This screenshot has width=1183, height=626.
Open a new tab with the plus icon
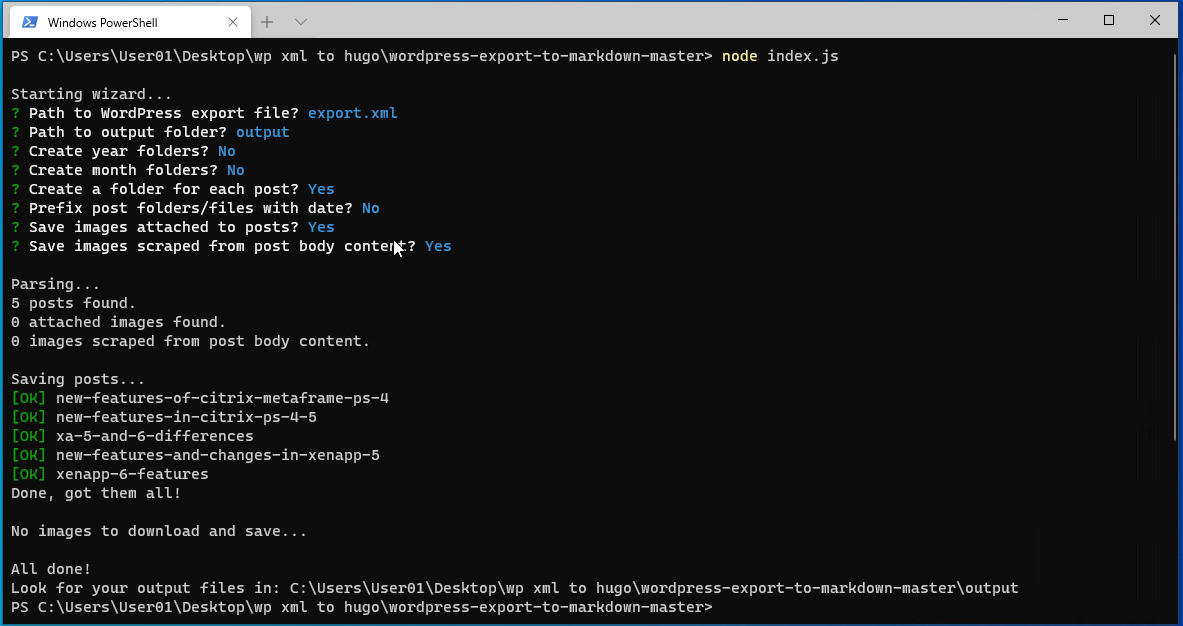[x=267, y=21]
